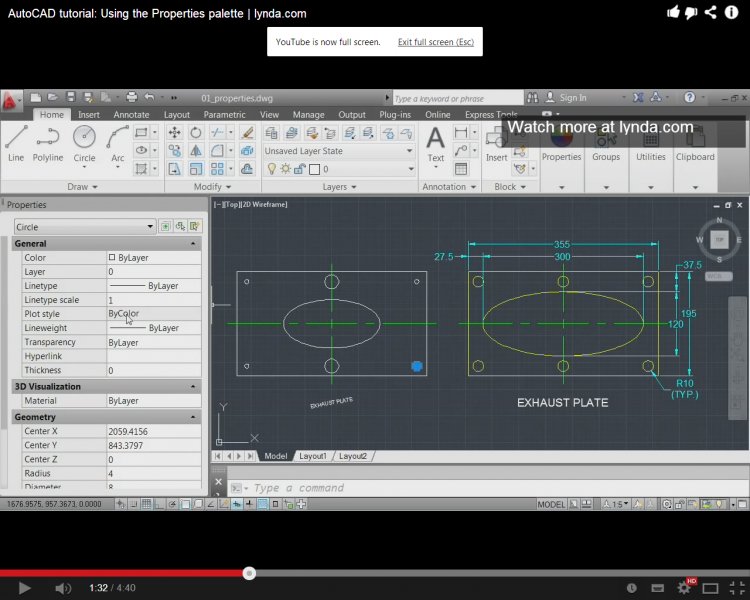The width and height of the screenshot is (750, 600).
Task: Open the Circle object type dropdown
Action: tap(85, 227)
